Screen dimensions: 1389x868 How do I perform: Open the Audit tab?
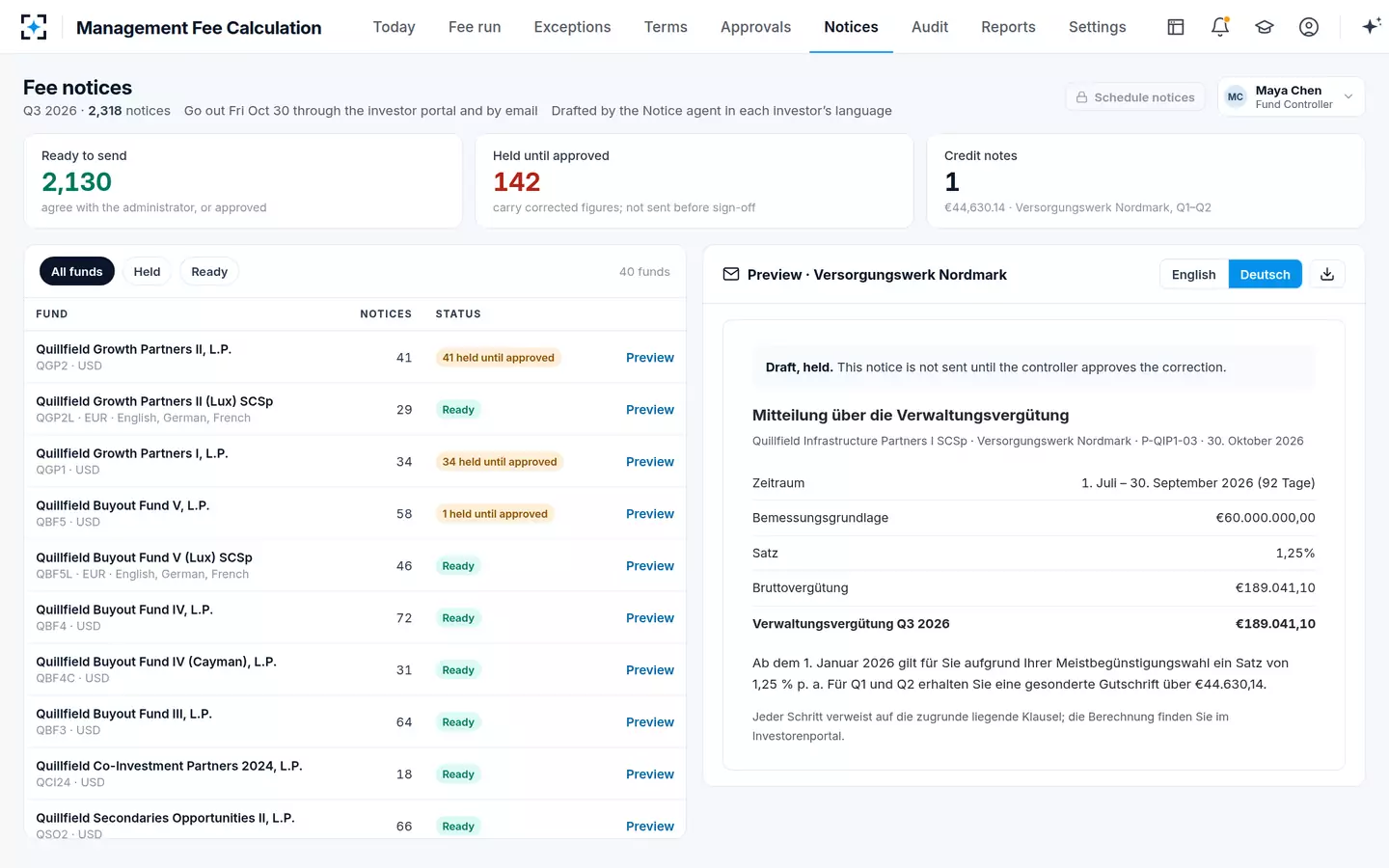(x=930, y=27)
